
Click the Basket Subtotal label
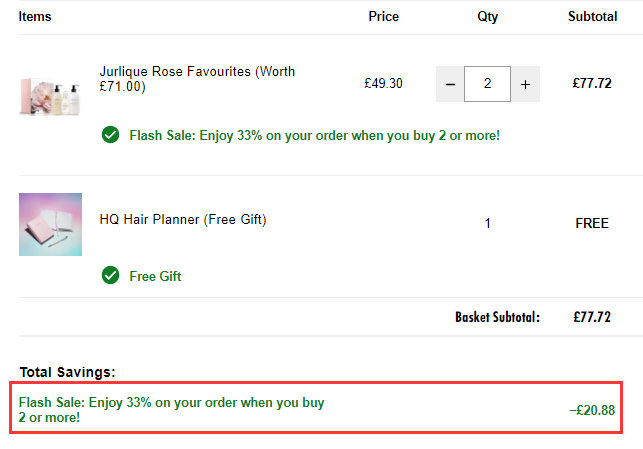(497, 317)
